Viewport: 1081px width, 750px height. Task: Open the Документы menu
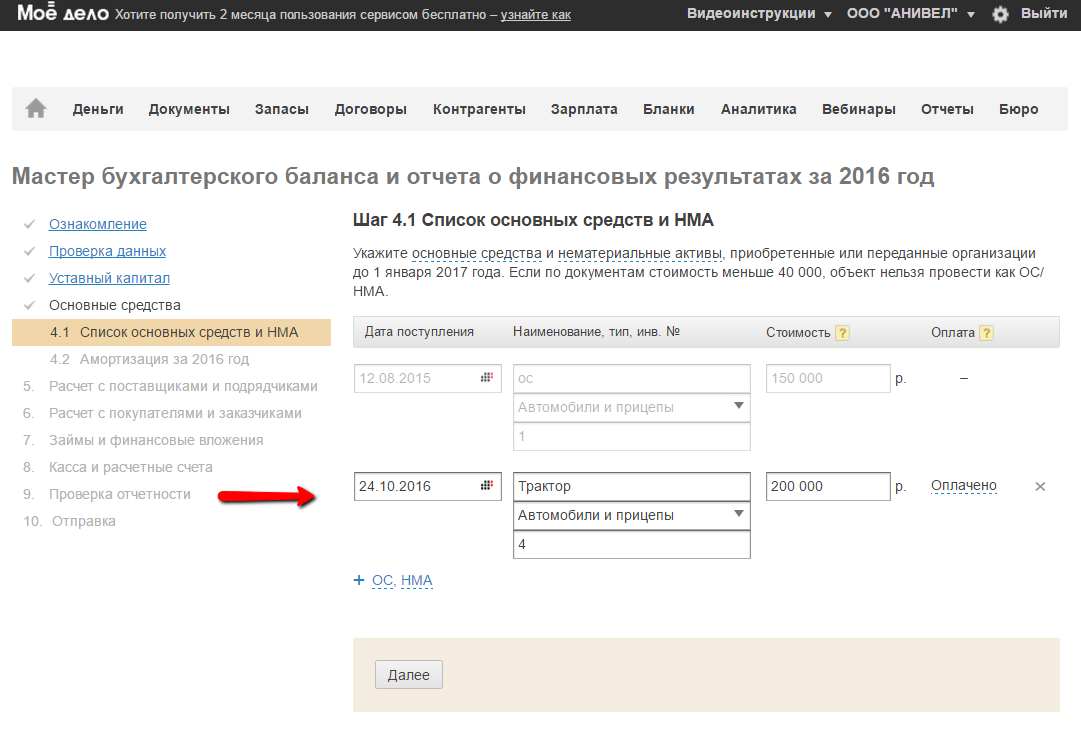pos(189,109)
